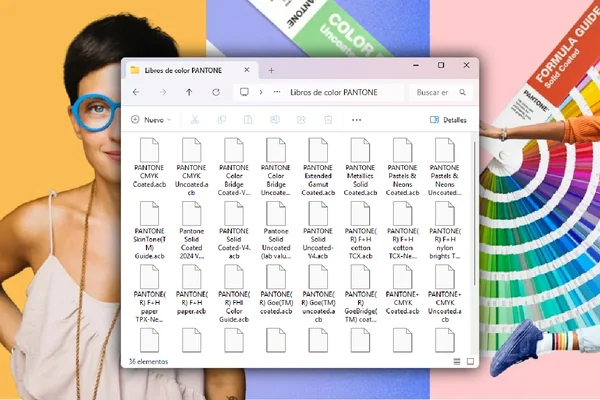Select PANTONE Color Bridge Uncoated file
The height and width of the screenshot is (400, 600).
276,167
